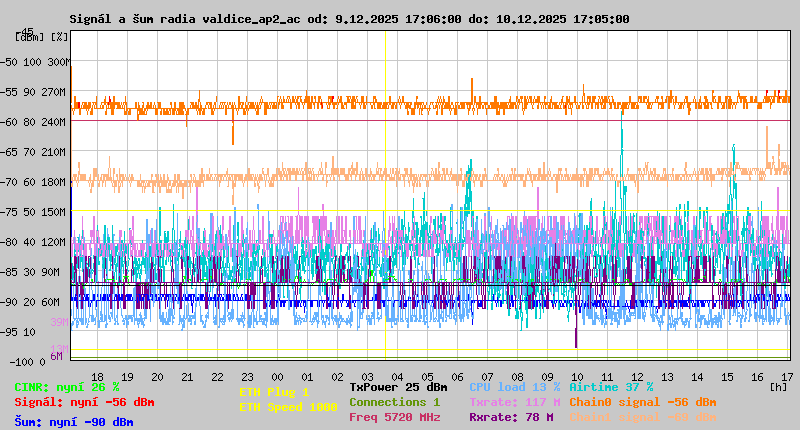Click the purple Rxrate 78 M label

[511, 417]
